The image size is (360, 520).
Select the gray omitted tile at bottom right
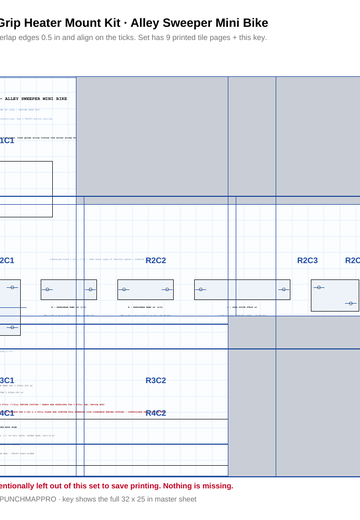point(318,413)
